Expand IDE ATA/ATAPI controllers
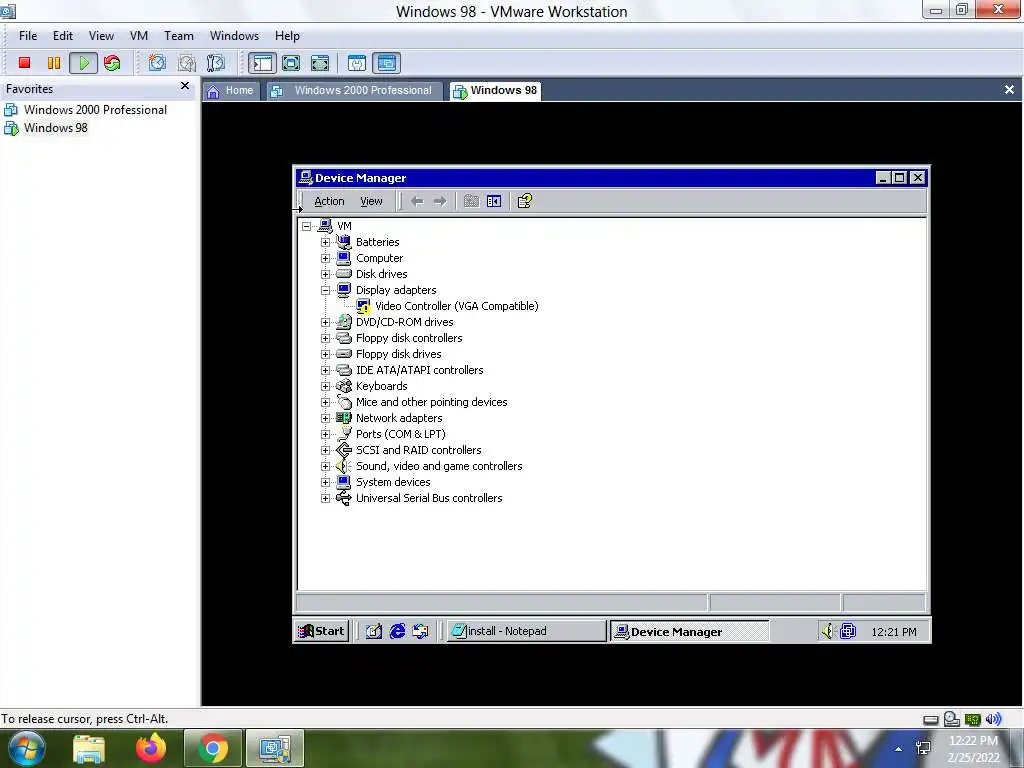The height and width of the screenshot is (768, 1024). click(325, 370)
